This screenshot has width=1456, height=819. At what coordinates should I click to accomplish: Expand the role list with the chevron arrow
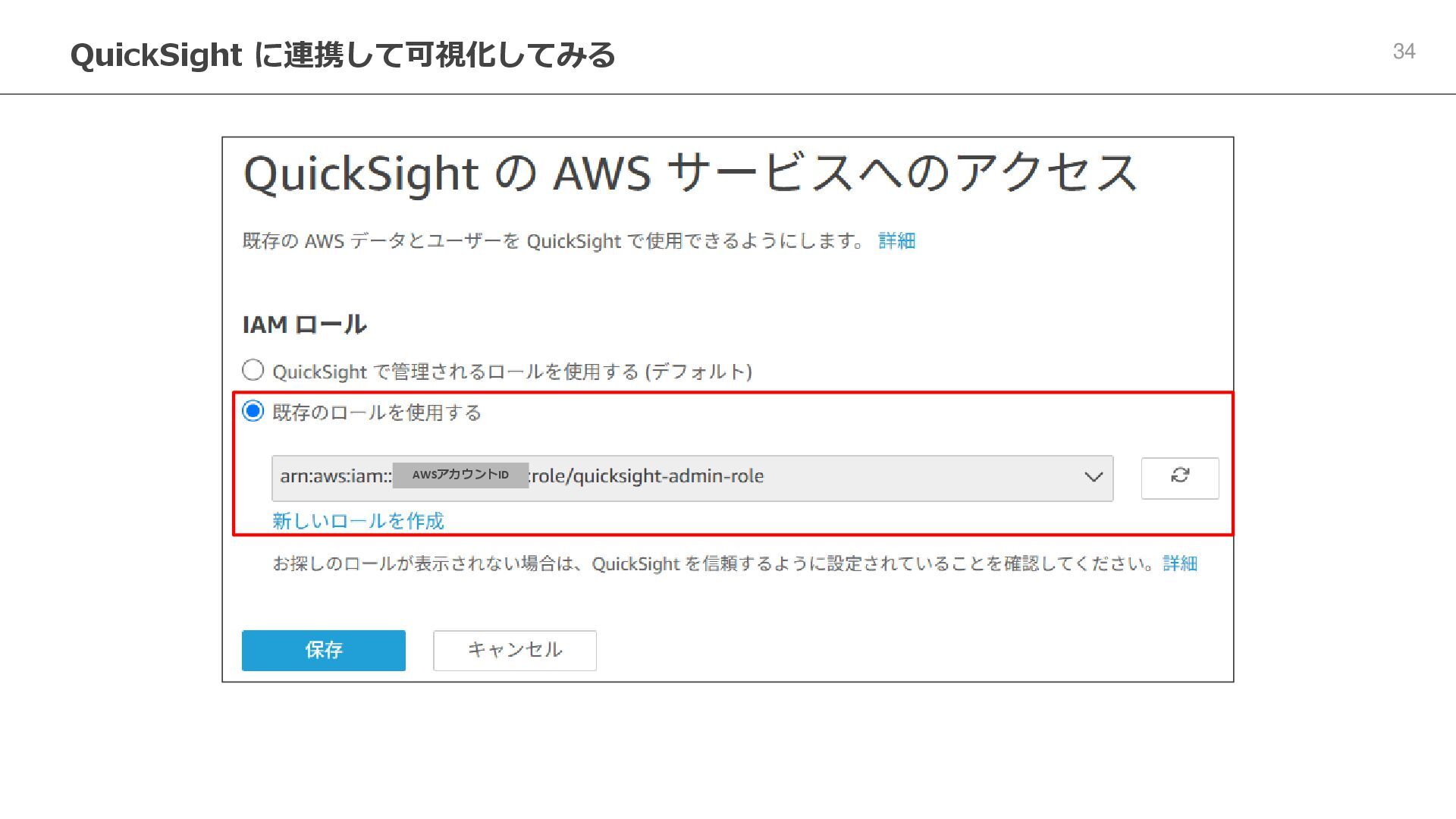(x=1093, y=478)
